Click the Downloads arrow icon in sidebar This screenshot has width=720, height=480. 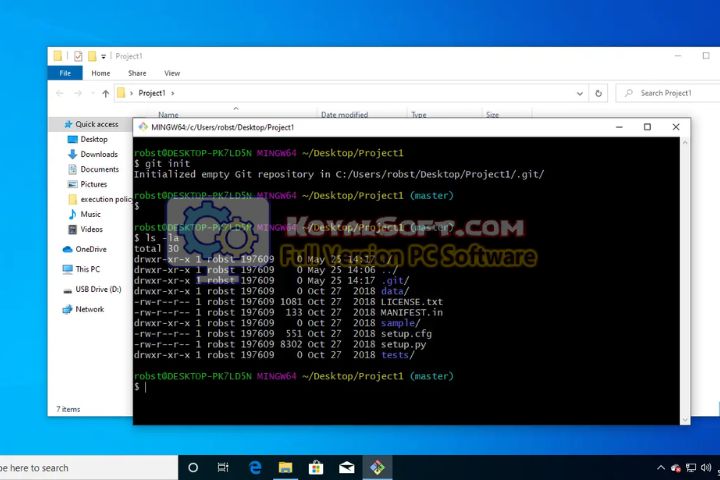(72, 154)
